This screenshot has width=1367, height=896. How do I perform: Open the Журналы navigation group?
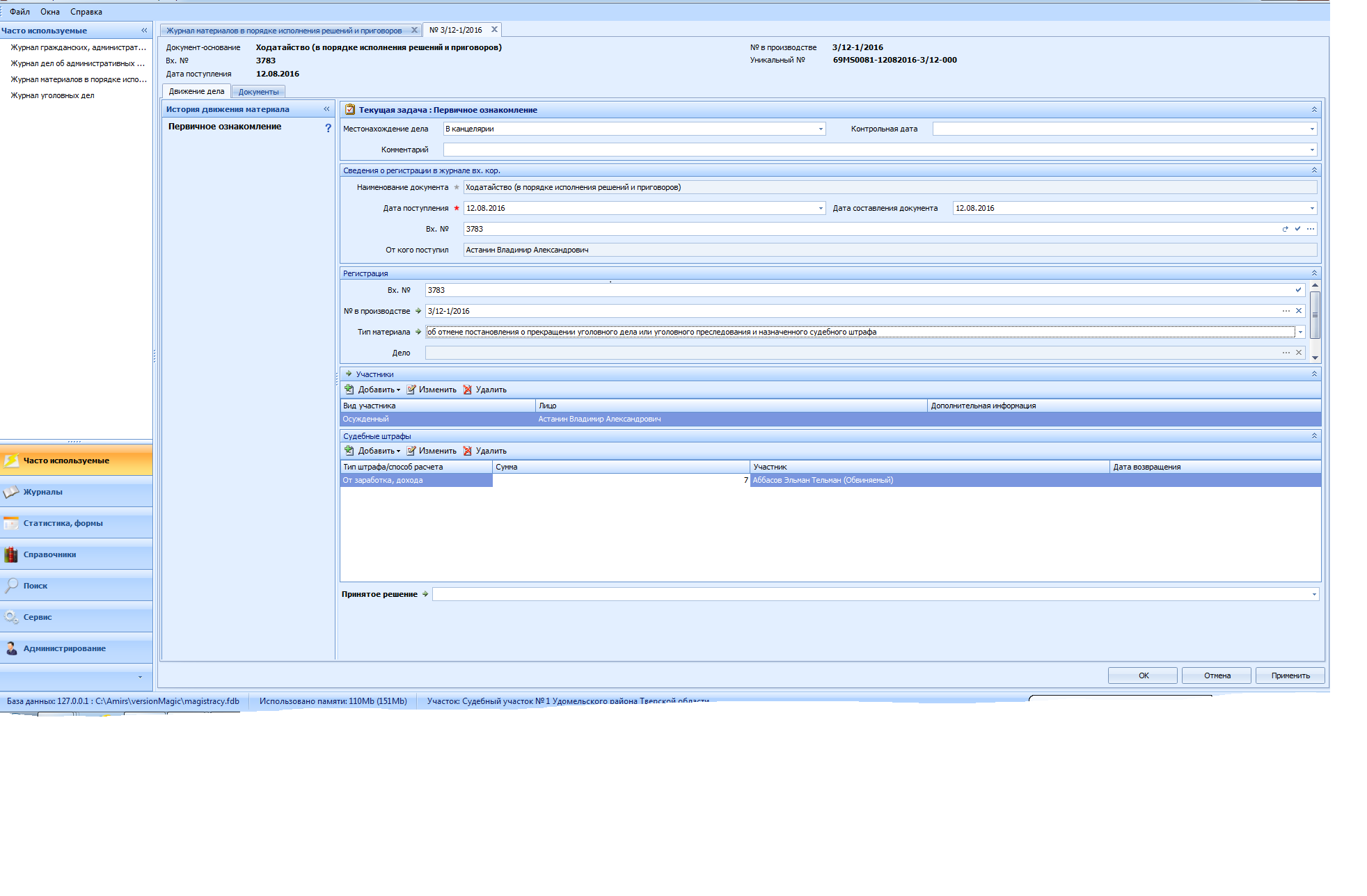click(77, 492)
